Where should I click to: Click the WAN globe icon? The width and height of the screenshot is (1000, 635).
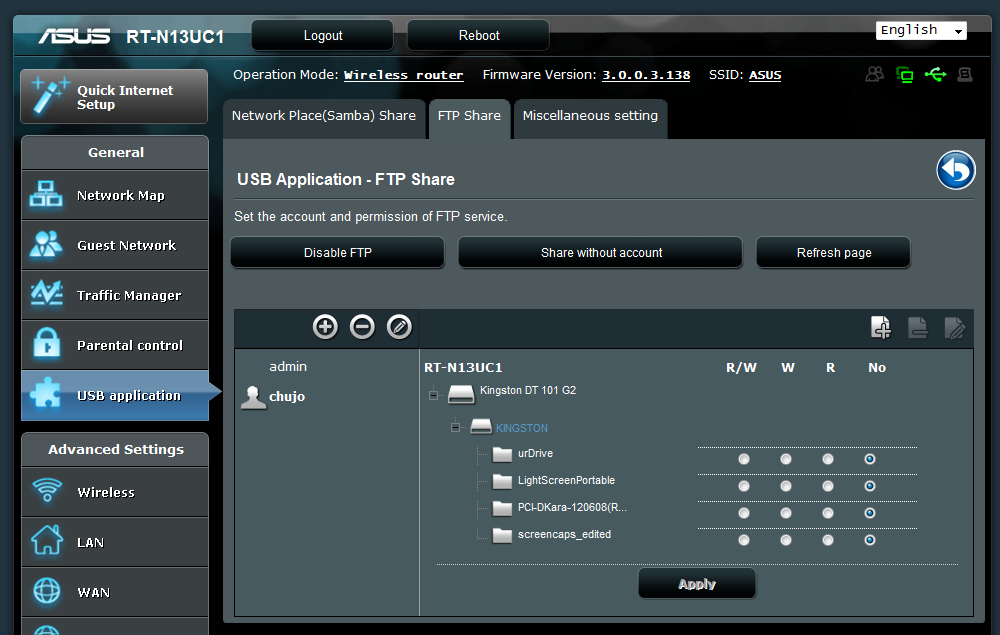[x=47, y=590]
